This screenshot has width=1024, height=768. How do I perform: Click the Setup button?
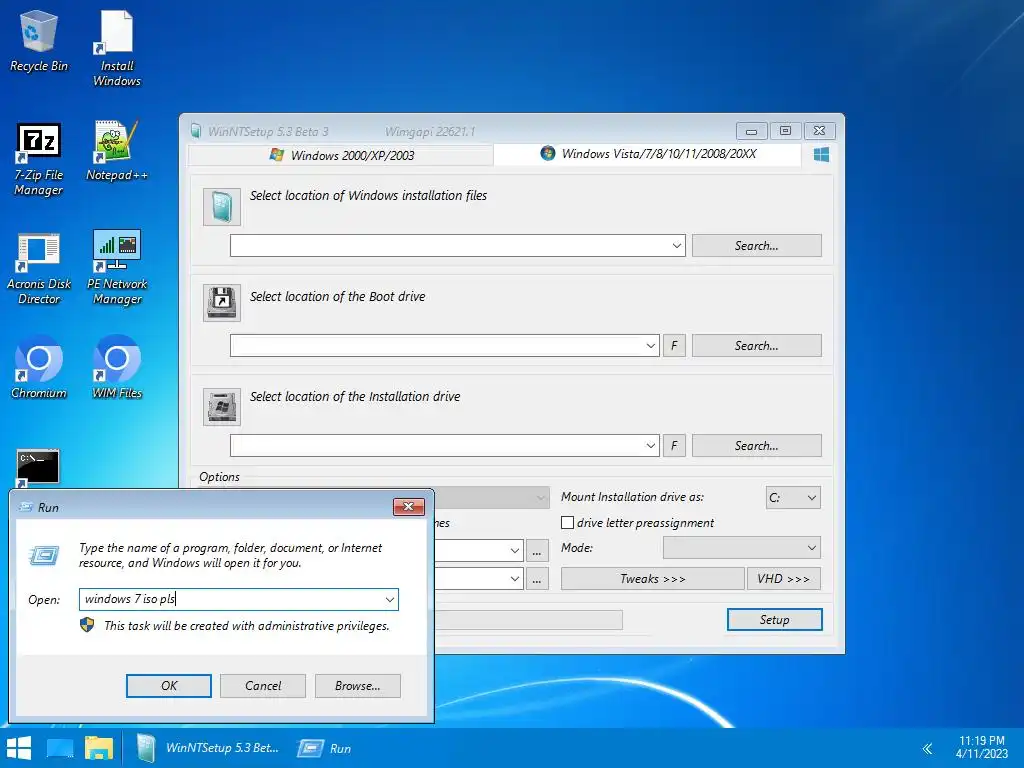pos(775,620)
